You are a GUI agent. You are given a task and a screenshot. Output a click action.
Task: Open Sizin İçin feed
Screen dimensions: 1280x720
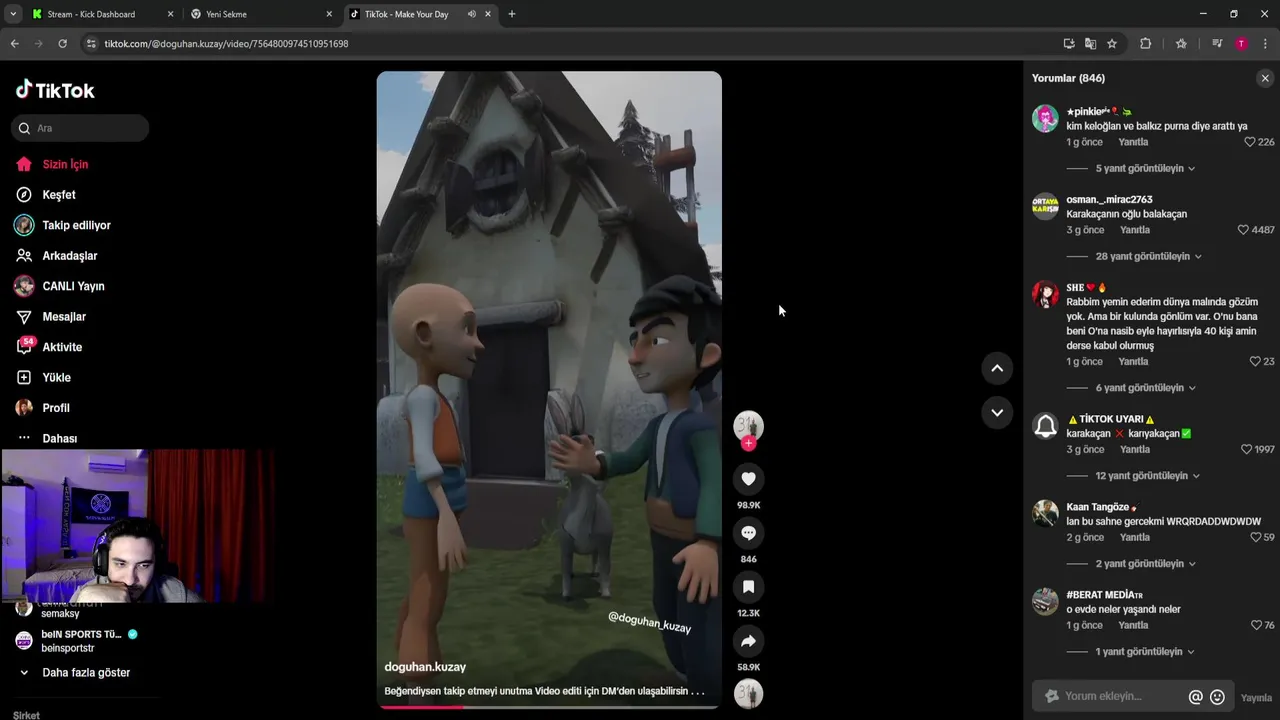pos(65,164)
